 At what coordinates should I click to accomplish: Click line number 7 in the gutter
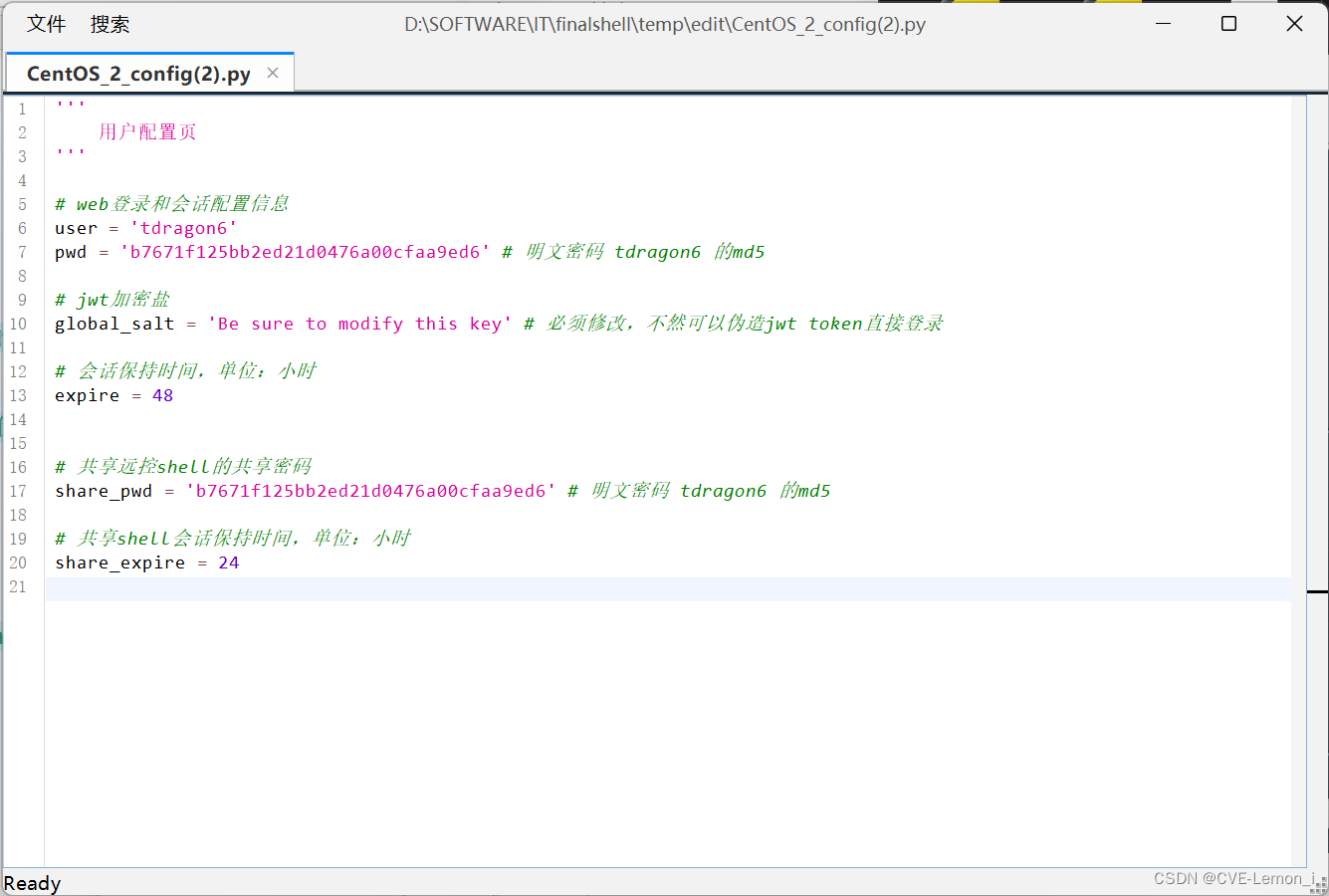click(x=22, y=252)
